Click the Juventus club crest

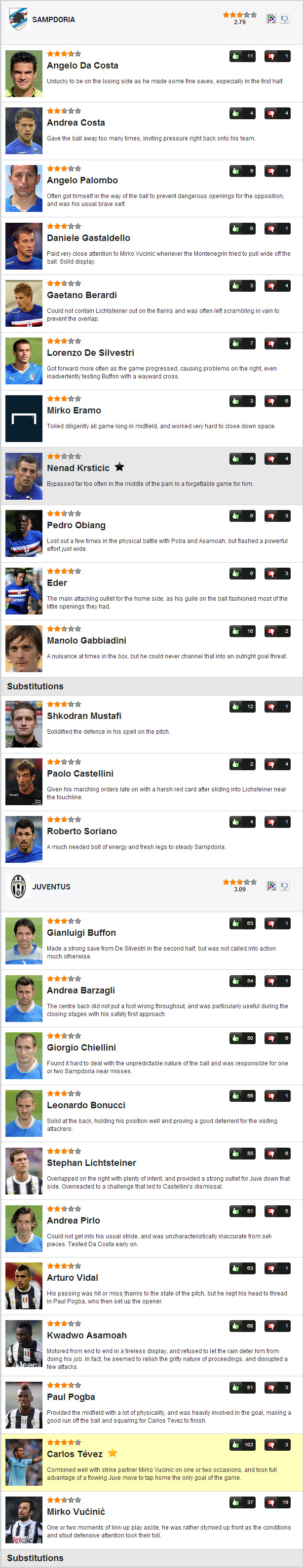(x=18, y=886)
